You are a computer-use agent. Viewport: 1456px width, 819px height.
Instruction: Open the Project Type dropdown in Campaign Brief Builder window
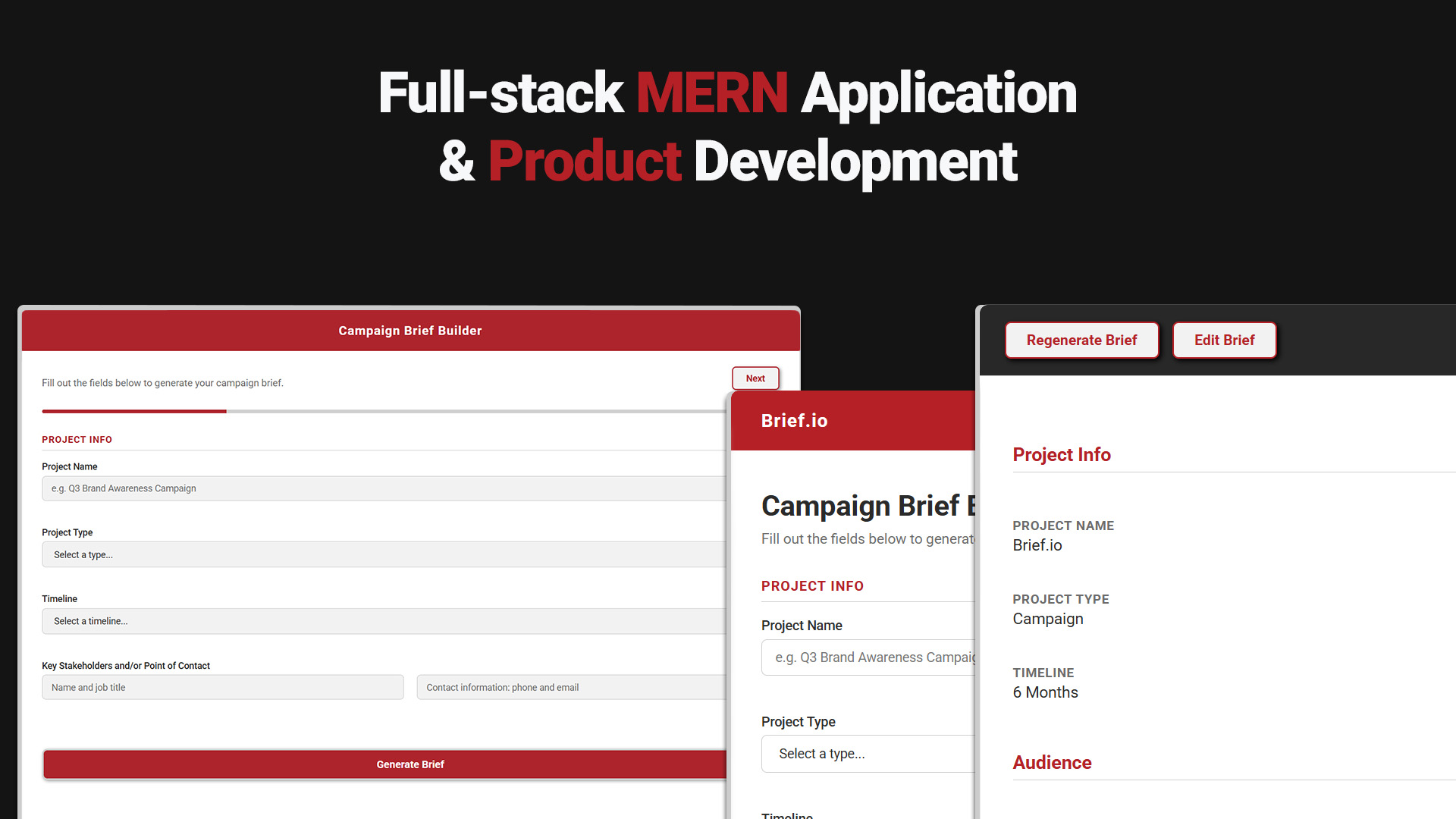384,554
